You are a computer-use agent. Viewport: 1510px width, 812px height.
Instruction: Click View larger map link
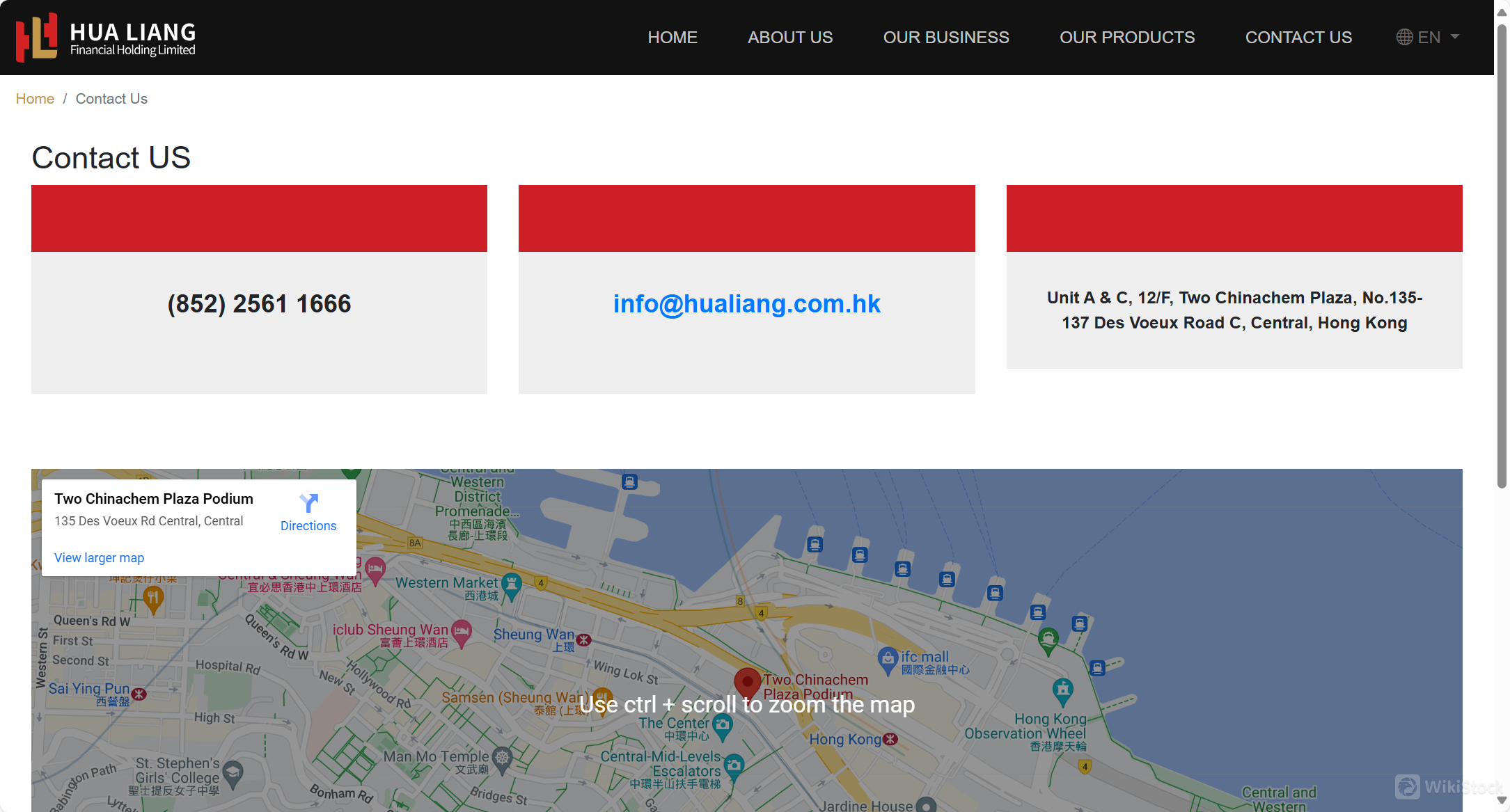pos(99,558)
